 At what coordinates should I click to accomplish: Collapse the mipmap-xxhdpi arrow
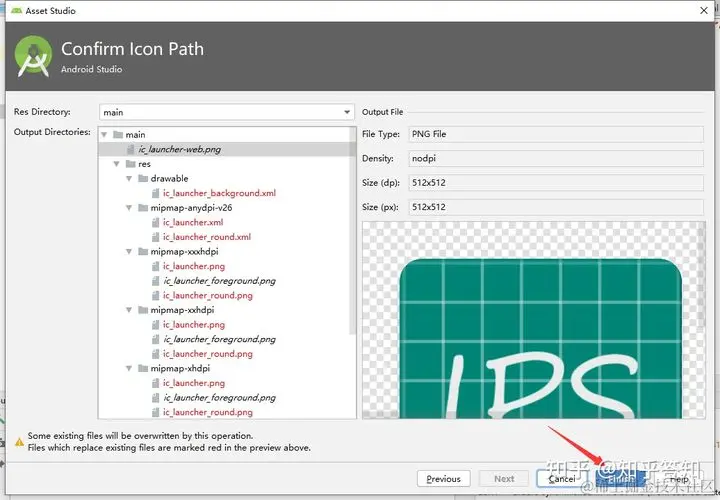129,310
